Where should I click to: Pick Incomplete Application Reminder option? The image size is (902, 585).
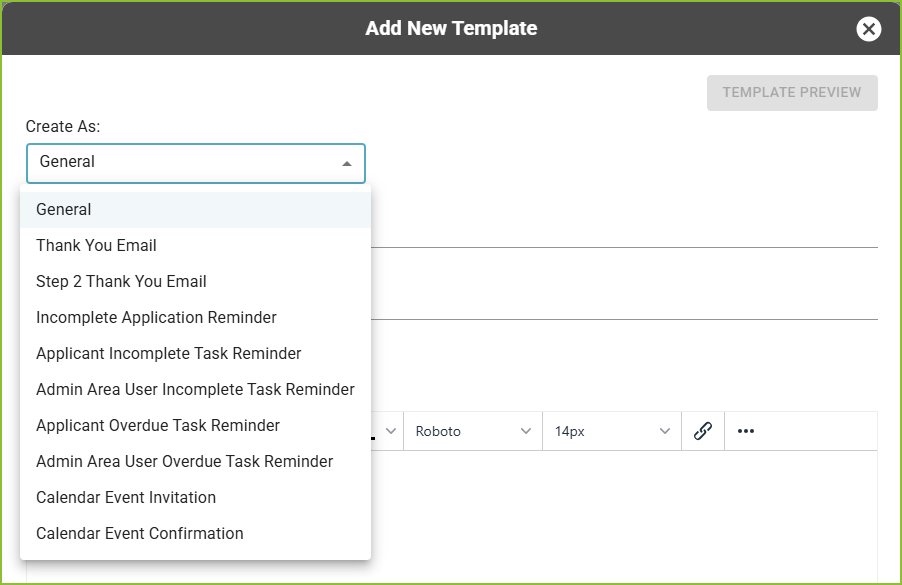pyautogui.click(x=156, y=318)
